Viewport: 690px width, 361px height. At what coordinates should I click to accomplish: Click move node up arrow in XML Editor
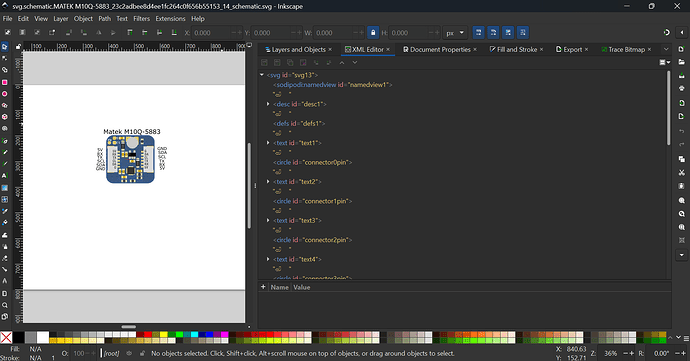(x=342, y=63)
